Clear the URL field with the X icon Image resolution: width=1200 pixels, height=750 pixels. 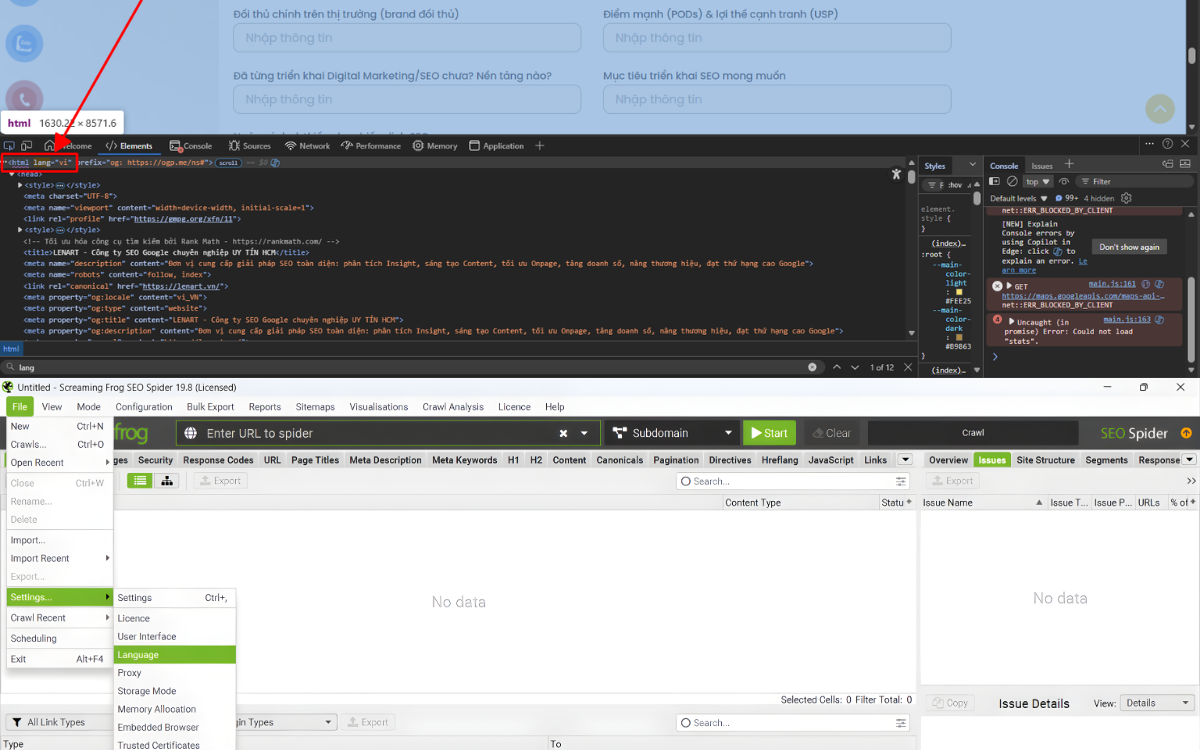(563, 433)
